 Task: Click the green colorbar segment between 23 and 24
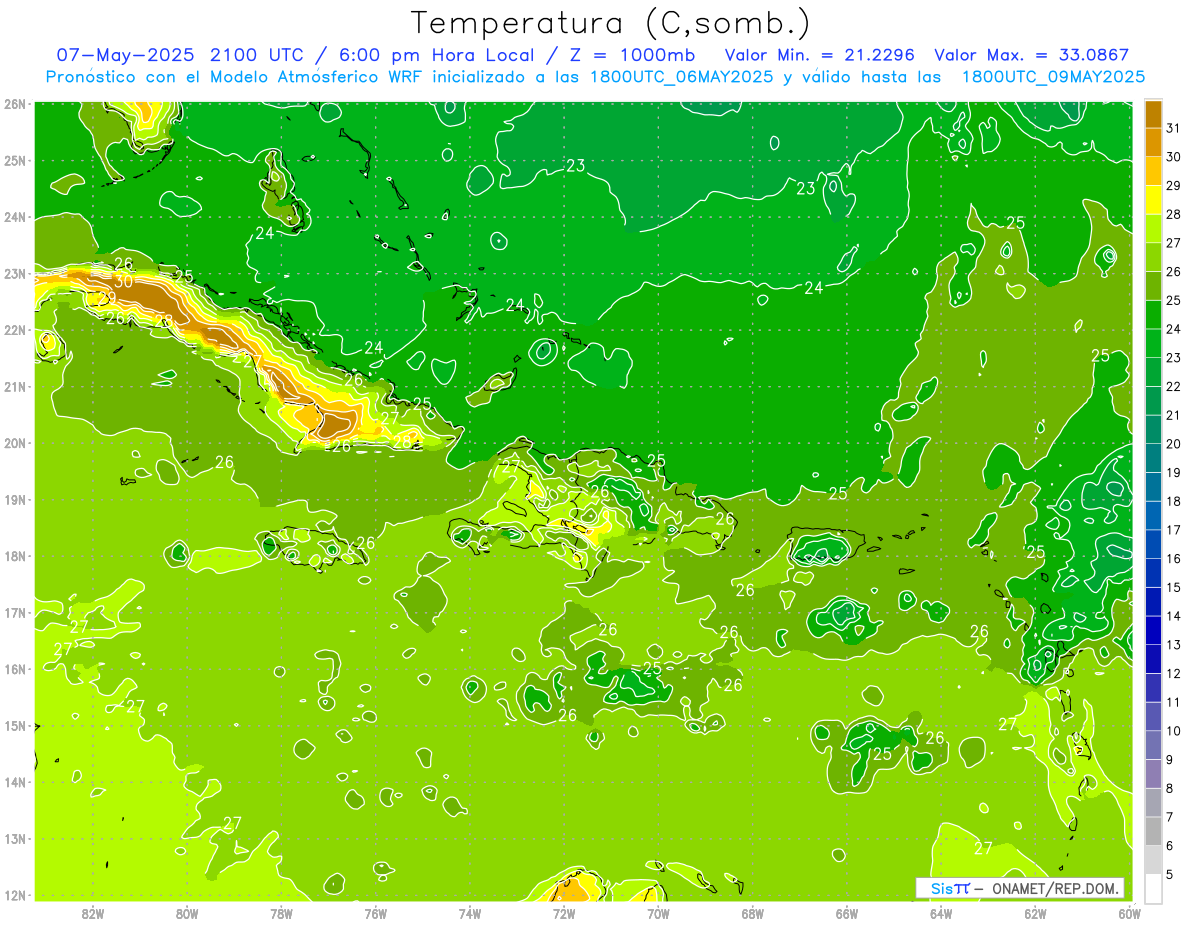pos(1153,343)
